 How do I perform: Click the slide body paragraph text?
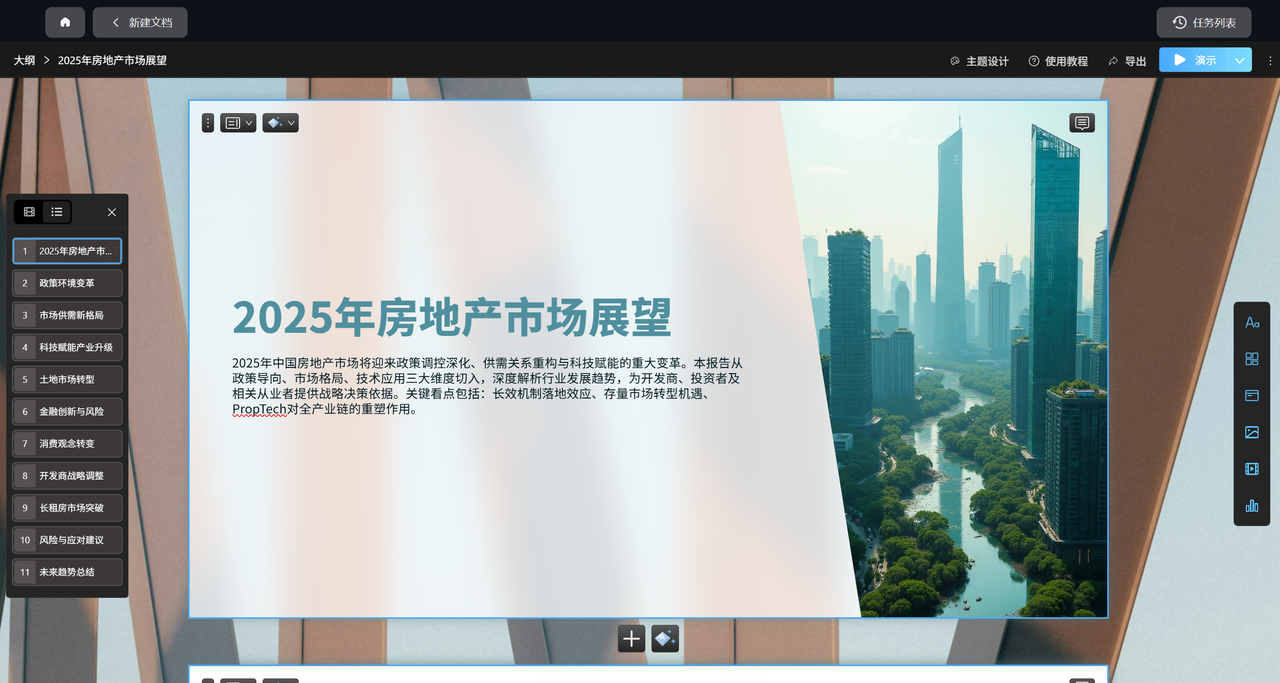click(x=487, y=385)
